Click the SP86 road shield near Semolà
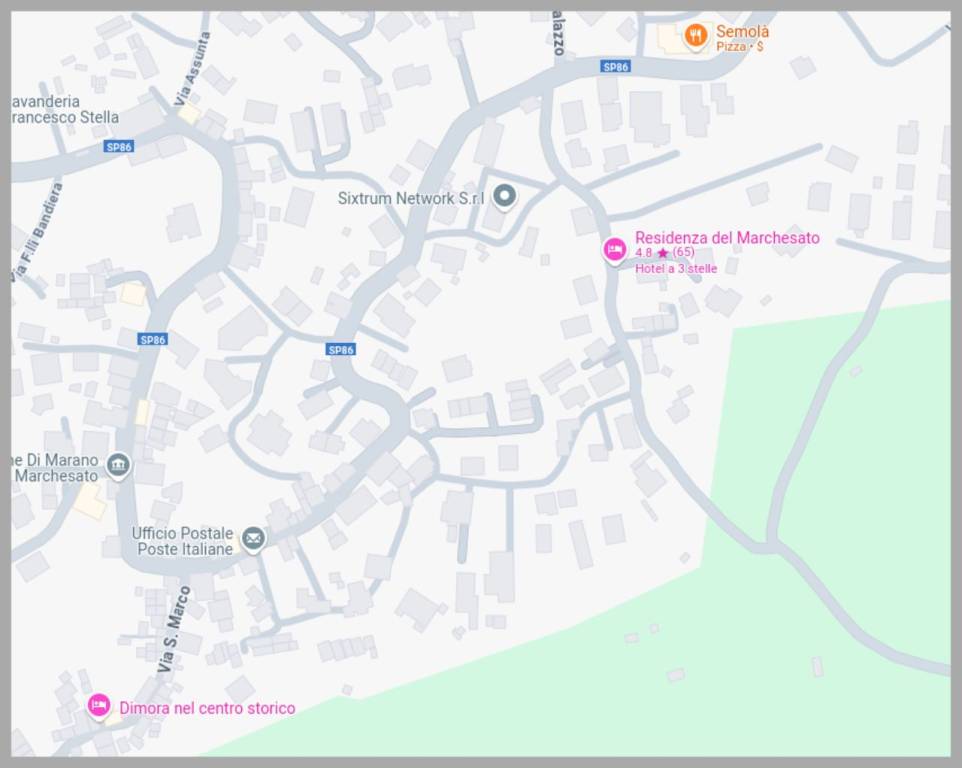This screenshot has width=962, height=768. click(616, 67)
